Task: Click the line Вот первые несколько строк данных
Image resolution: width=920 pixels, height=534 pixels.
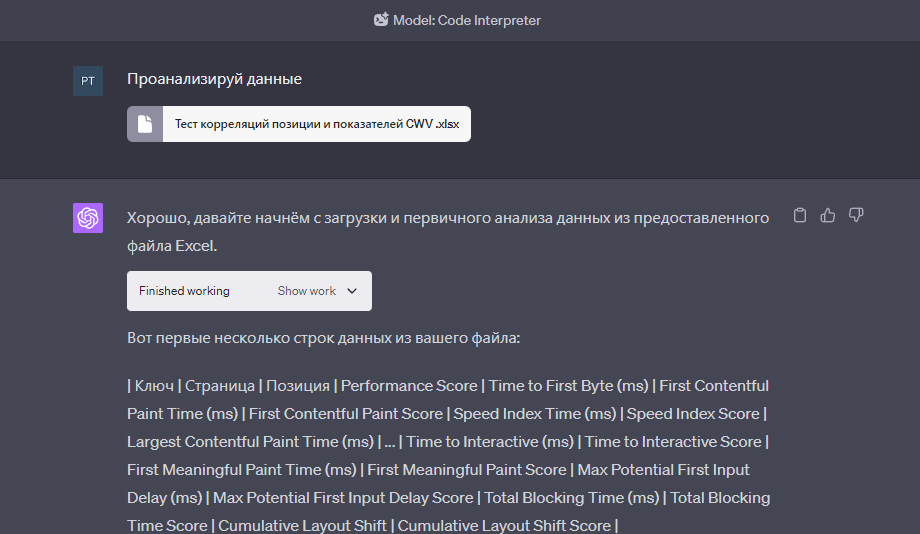Action: pyautogui.click(x=323, y=338)
